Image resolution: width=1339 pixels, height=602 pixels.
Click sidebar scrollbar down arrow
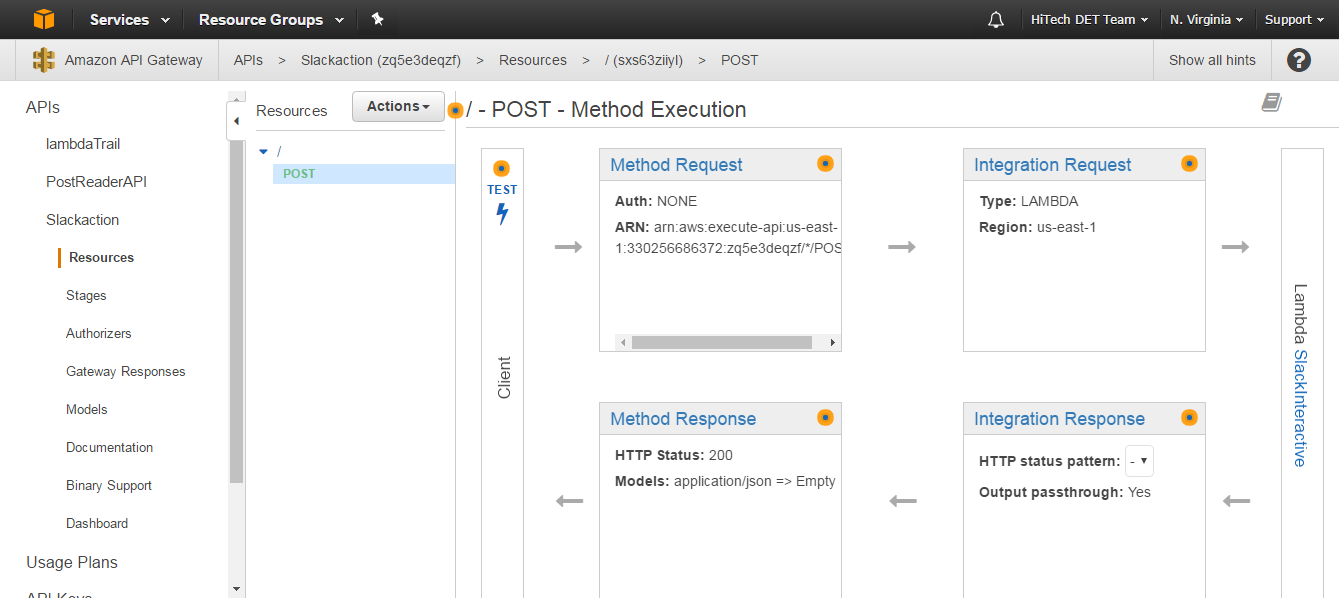236,589
